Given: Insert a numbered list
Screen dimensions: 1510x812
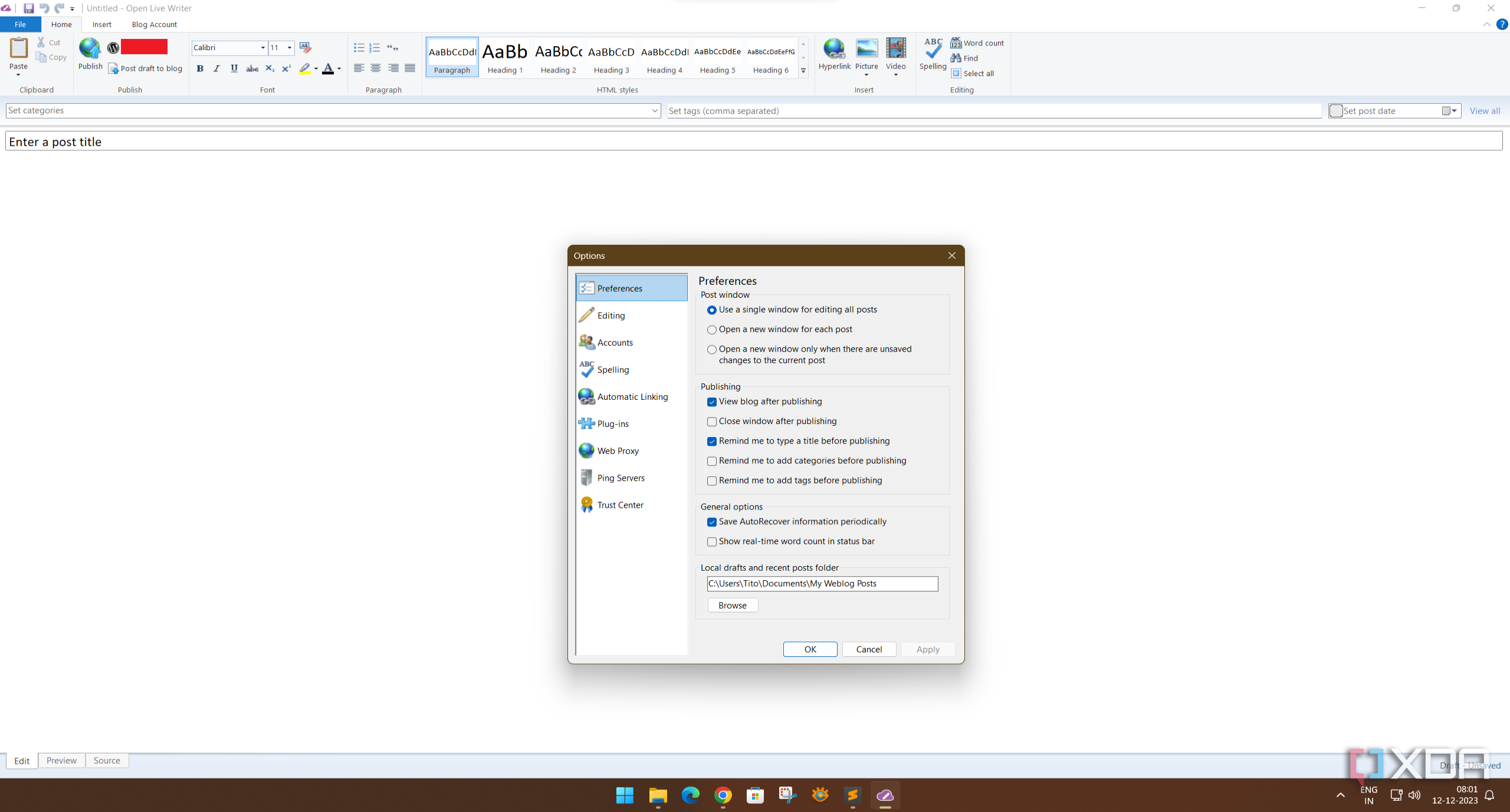Looking at the screenshot, I should (x=375, y=48).
